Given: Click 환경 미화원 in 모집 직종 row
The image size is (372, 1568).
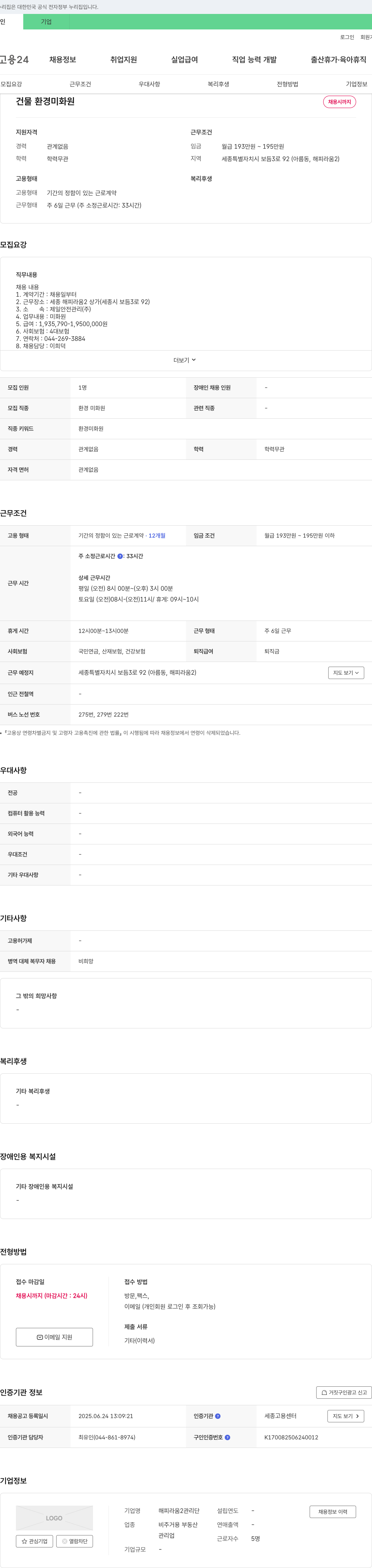Looking at the screenshot, I should coord(92,408).
